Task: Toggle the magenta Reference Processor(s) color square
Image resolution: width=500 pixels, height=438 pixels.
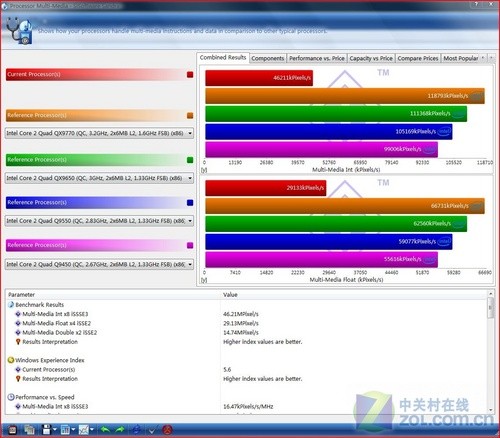Action: [x=190, y=246]
